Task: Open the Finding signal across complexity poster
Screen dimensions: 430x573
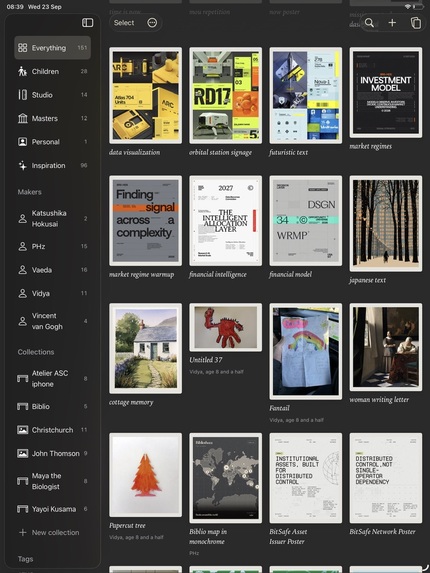Action: click(x=145, y=221)
